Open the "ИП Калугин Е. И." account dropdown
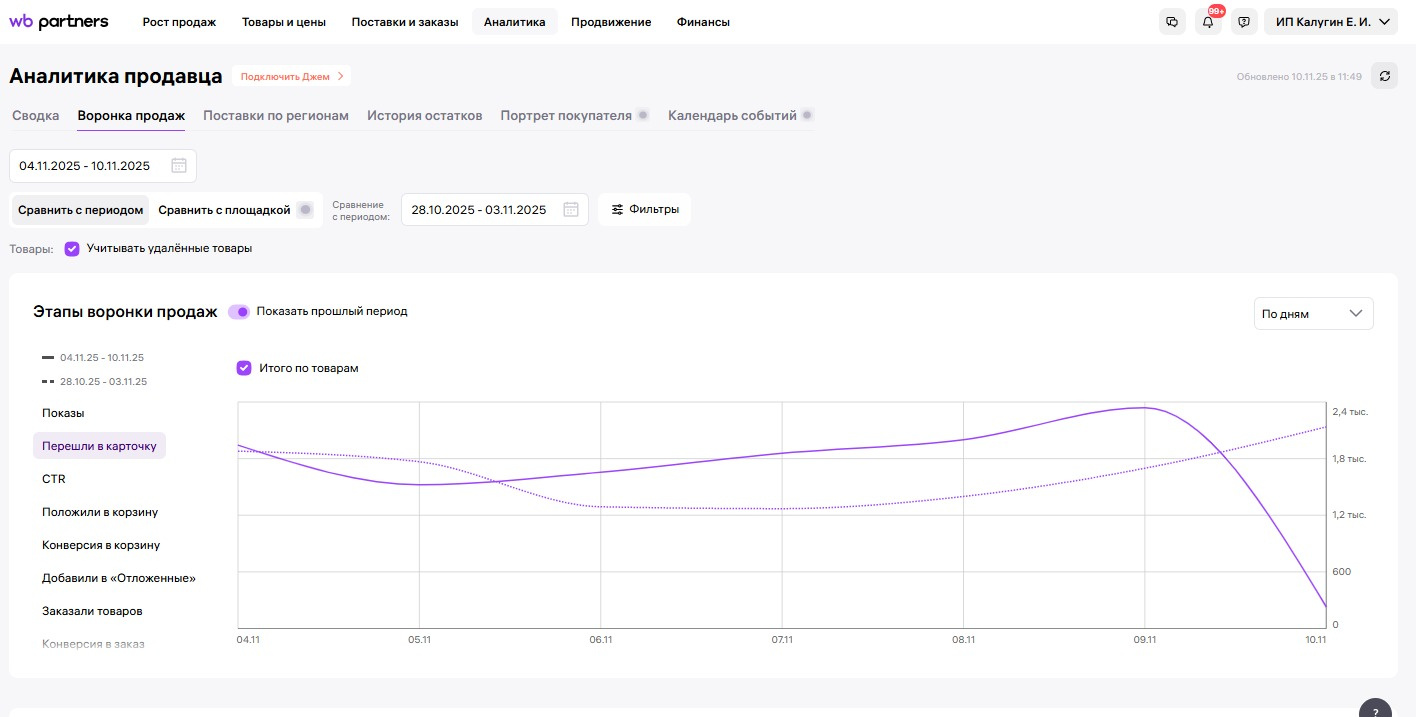This screenshot has height=717, width=1416. click(x=1330, y=22)
